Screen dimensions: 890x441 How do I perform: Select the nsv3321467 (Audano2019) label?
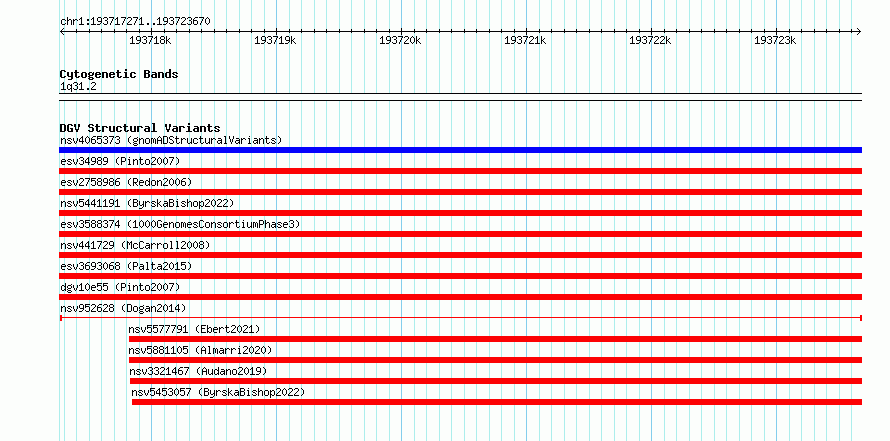coord(198,371)
